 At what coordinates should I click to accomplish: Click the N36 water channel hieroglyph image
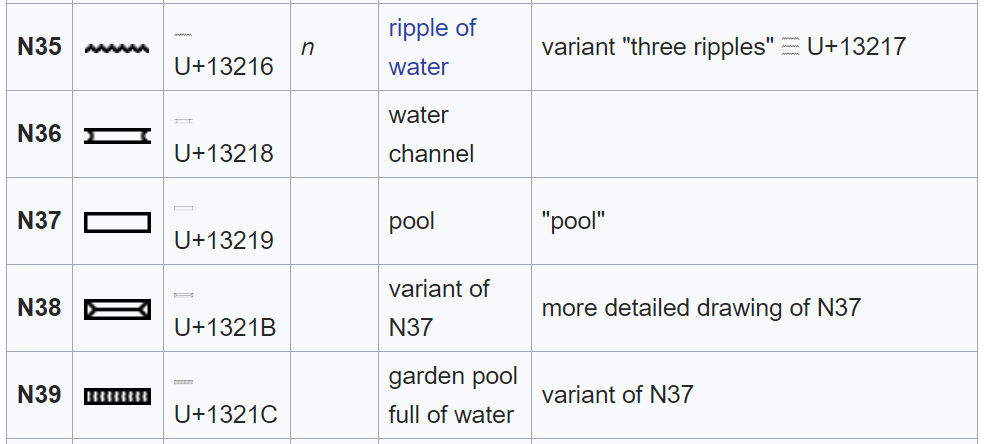118,135
